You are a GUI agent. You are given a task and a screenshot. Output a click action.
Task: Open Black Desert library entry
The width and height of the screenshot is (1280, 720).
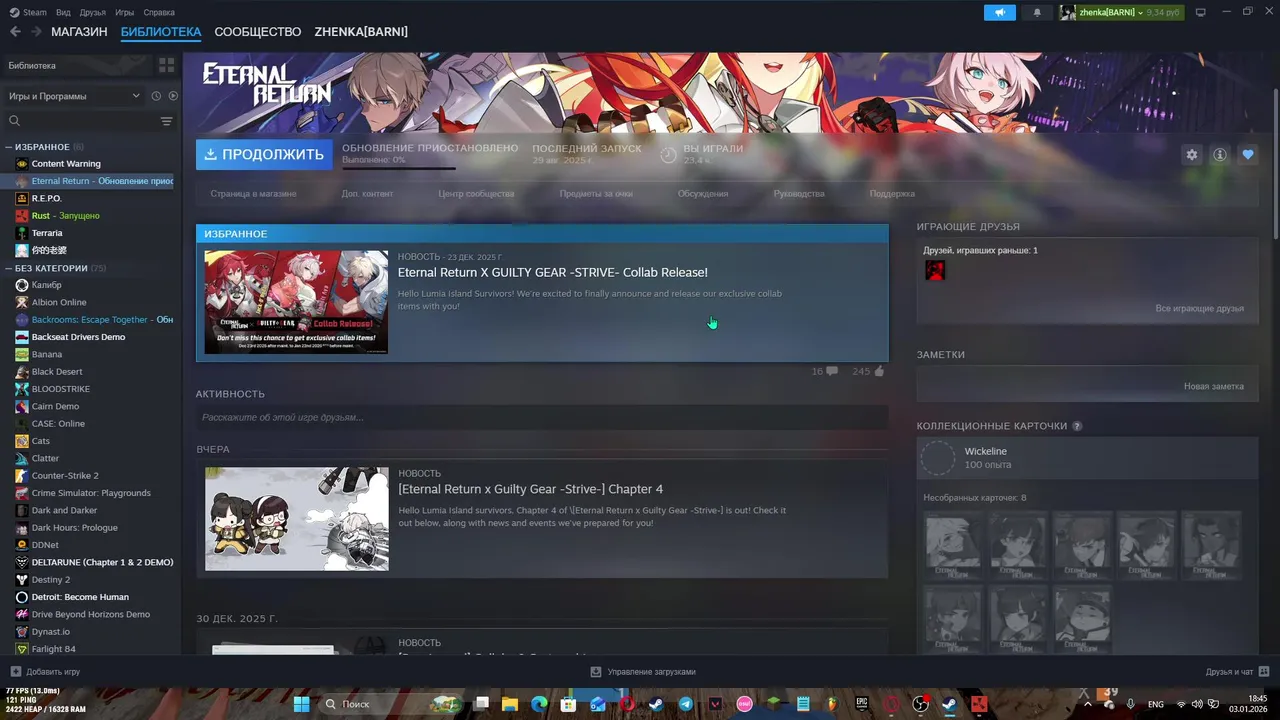point(57,372)
